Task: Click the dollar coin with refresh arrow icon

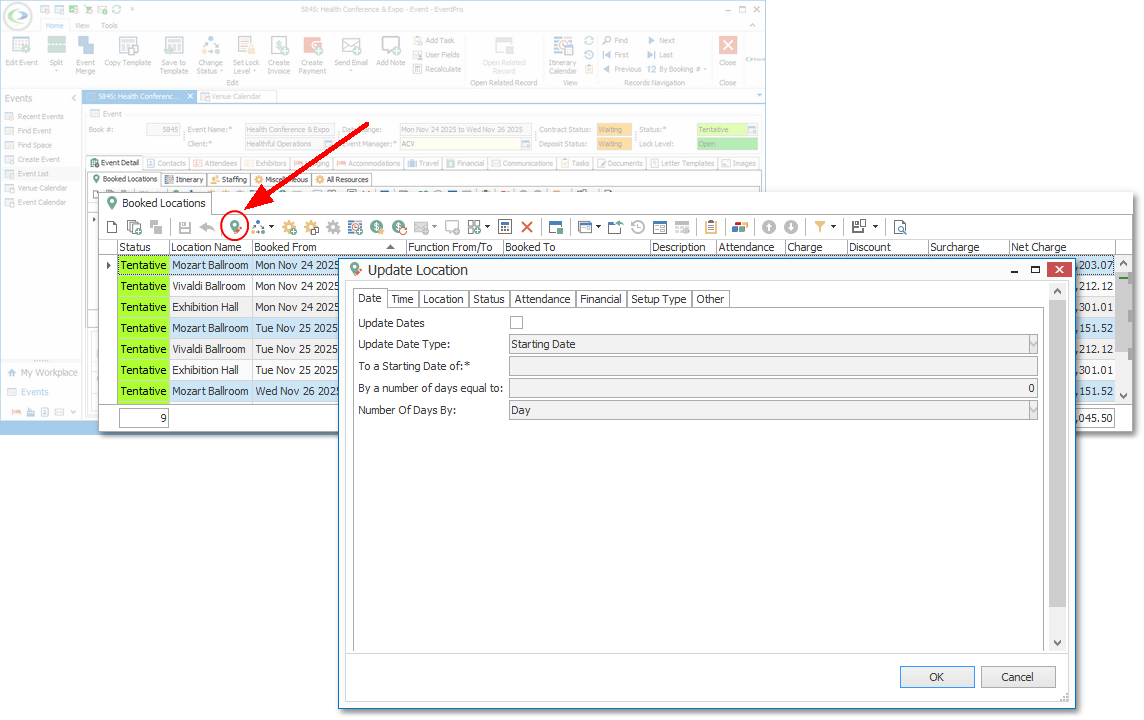Action: tap(399, 227)
